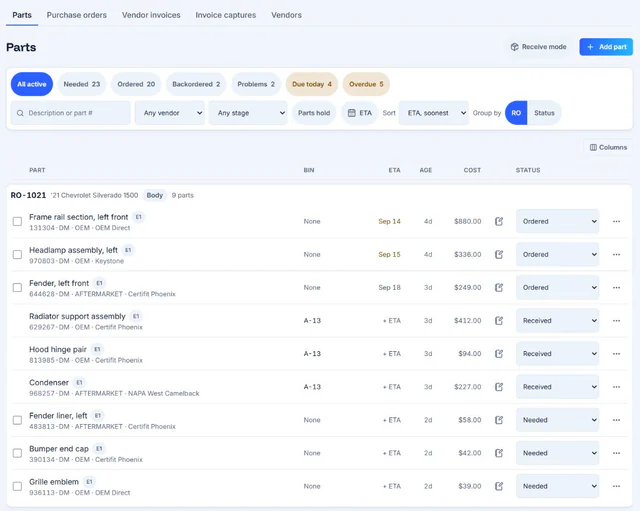
Task: Filter by Problems 2
Action: pos(256,84)
